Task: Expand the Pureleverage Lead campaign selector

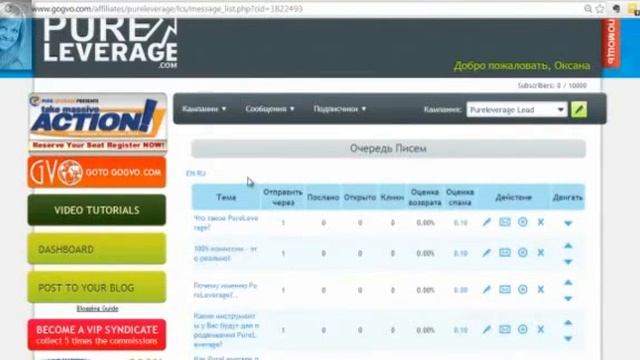Action: click(x=517, y=109)
